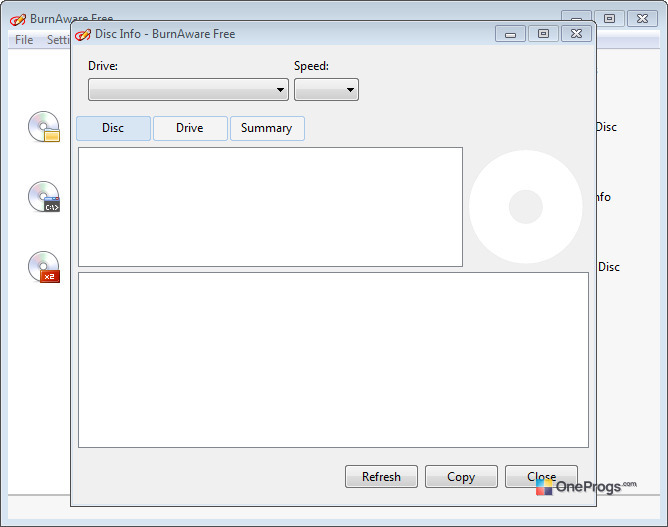The image size is (668, 527).
Task: Close the Disc Info dialog via Close button
Action: (541, 476)
